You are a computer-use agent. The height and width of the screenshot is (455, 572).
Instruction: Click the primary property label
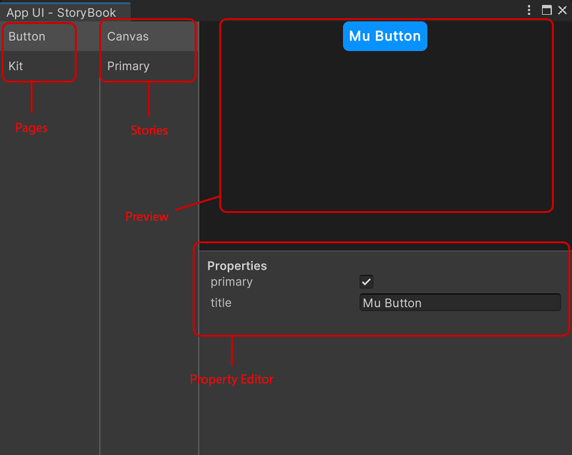232,282
